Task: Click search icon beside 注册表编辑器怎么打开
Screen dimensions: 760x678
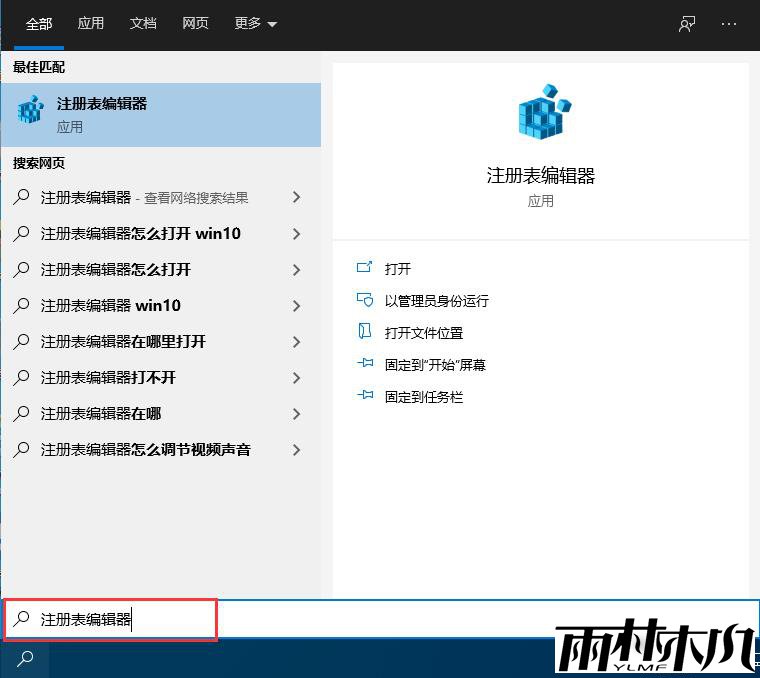Action: pyautogui.click(x=21, y=269)
